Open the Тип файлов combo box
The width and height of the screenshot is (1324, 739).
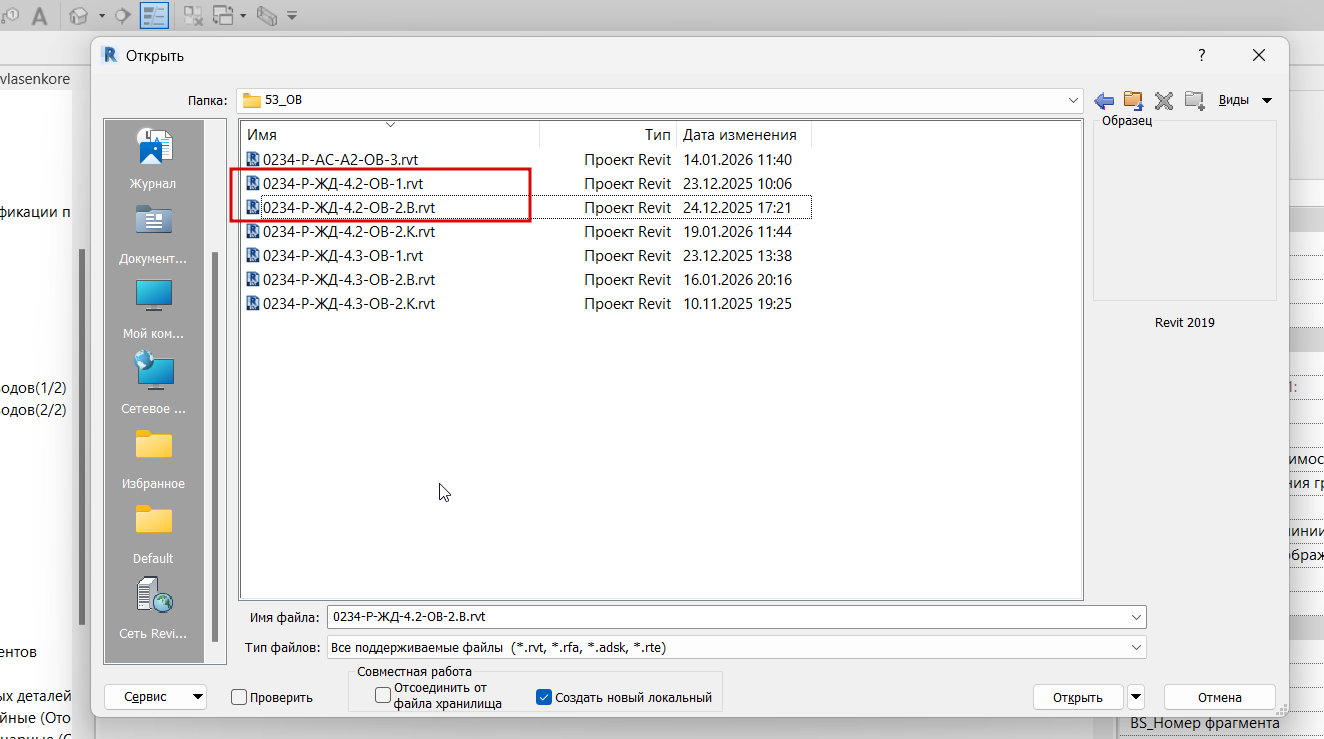click(x=736, y=648)
